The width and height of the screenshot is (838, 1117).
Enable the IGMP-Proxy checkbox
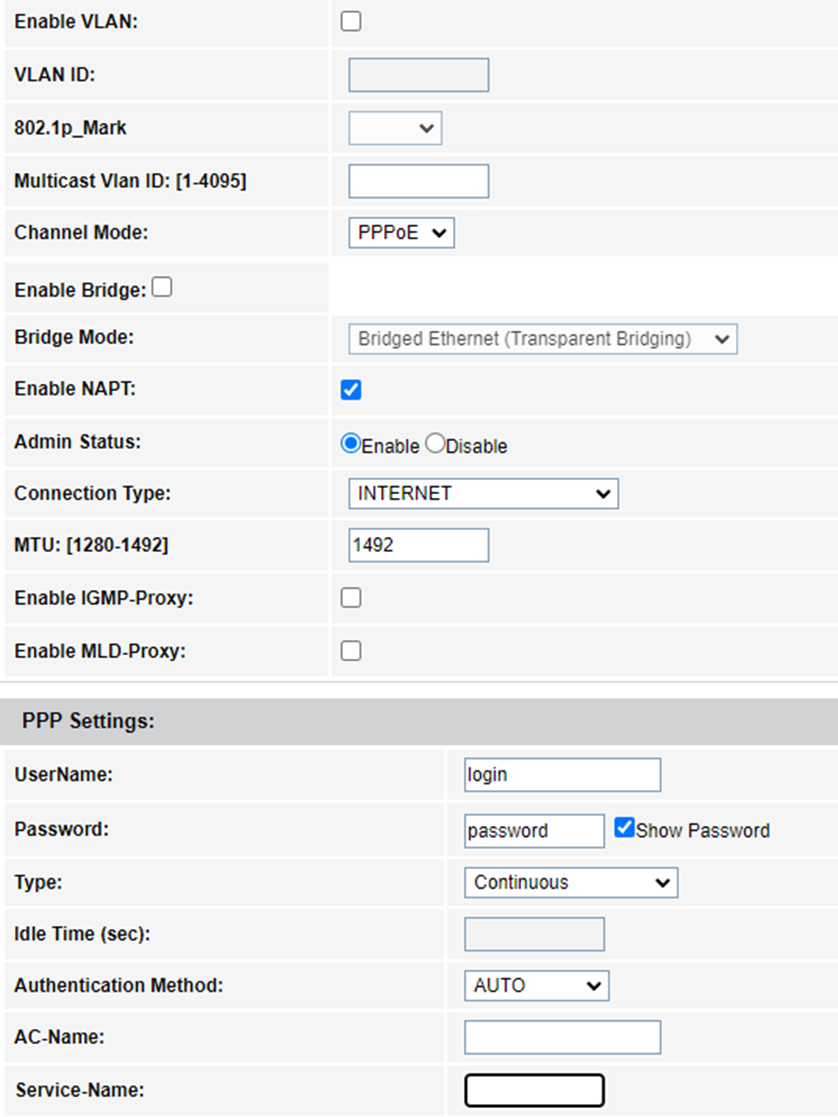pos(351,598)
